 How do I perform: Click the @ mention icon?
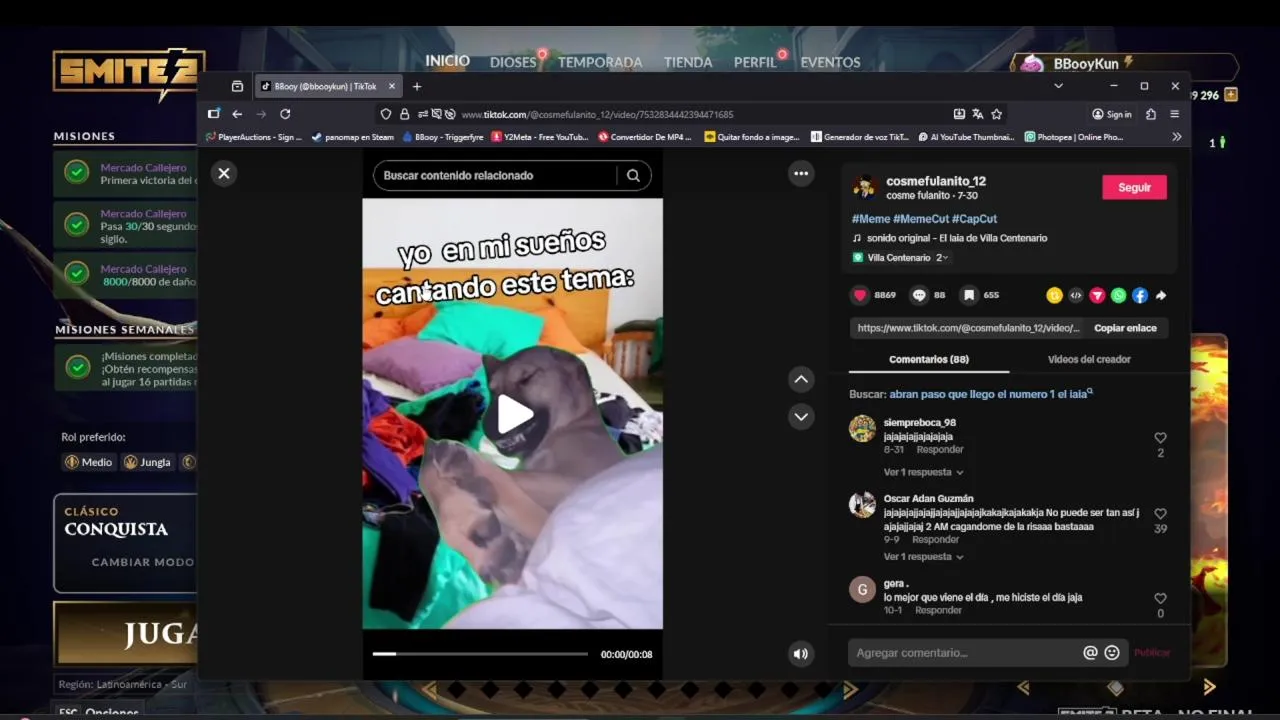[1090, 653]
